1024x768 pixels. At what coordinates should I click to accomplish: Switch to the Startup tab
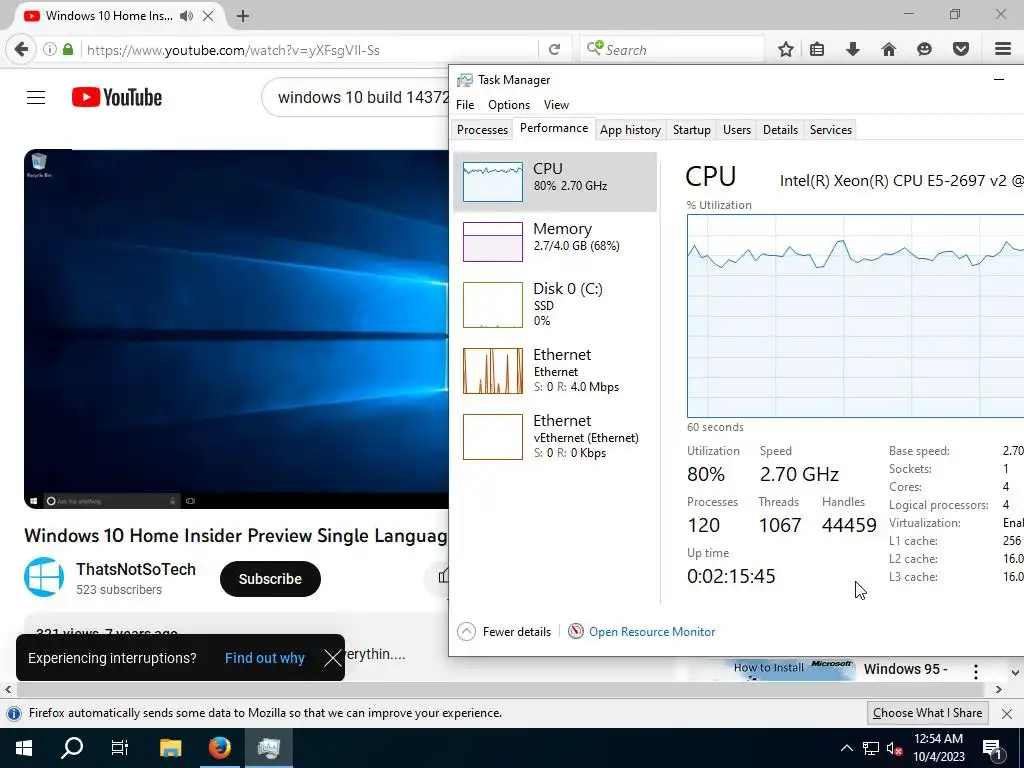(x=692, y=129)
